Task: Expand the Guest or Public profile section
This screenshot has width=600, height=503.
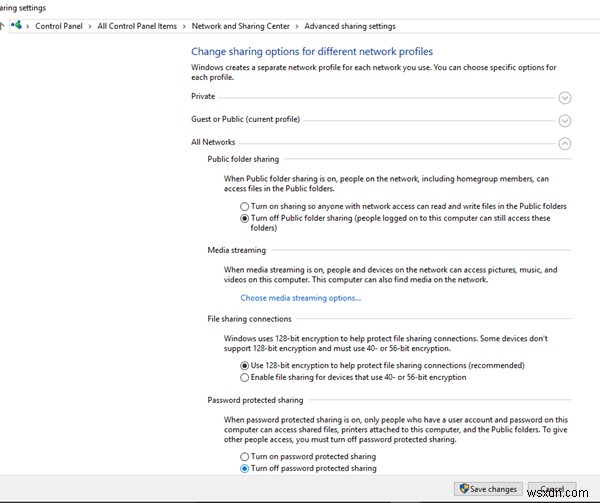Action: [564, 121]
